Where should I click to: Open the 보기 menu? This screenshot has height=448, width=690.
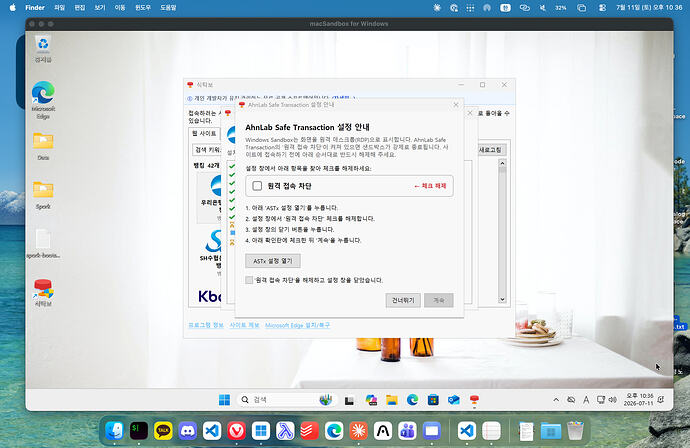(100, 7)
